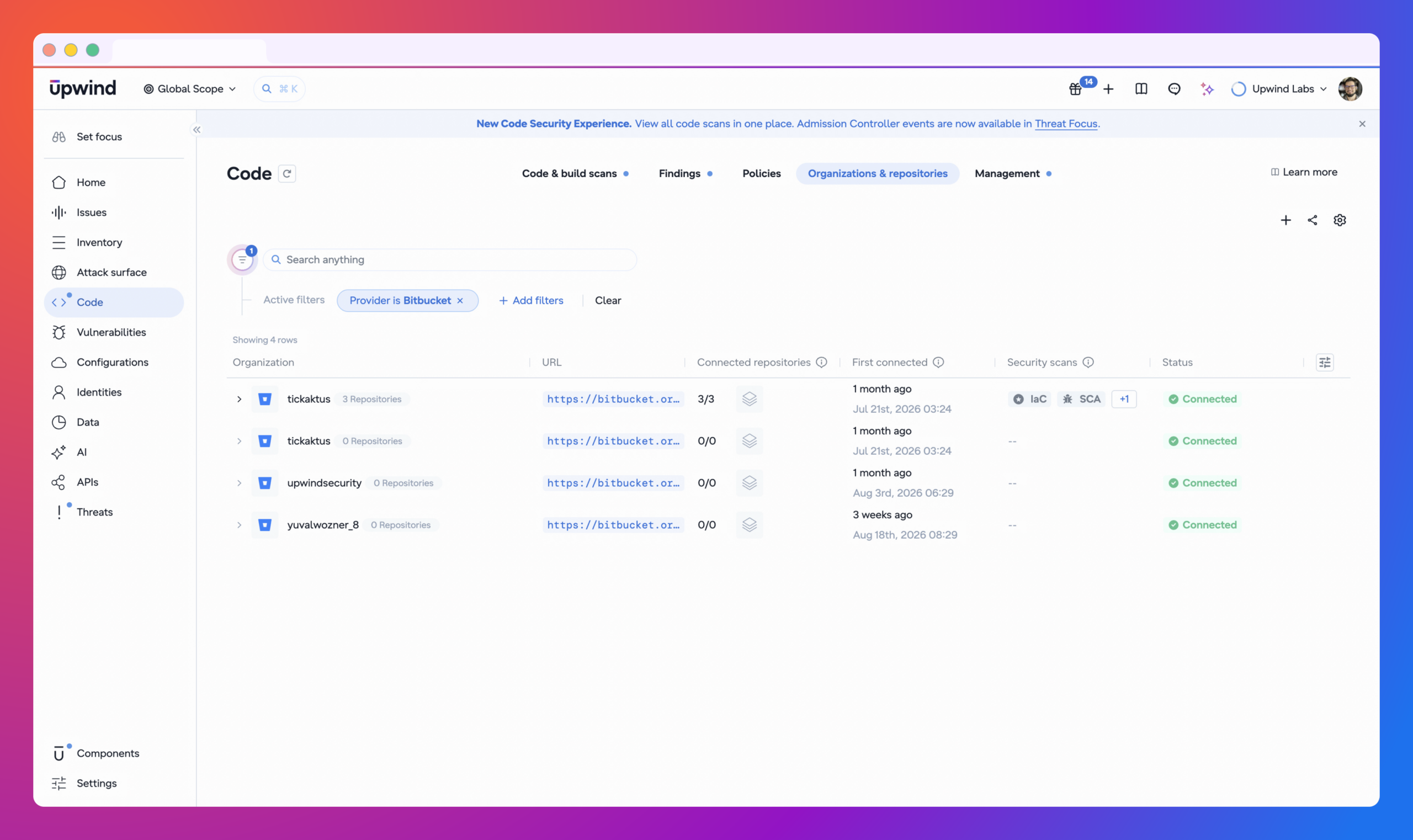Screen dimensions: 1413x840
Task: Dismiss the New Code Security banner
Action: pyautogui.click(x=1362, y=124)
